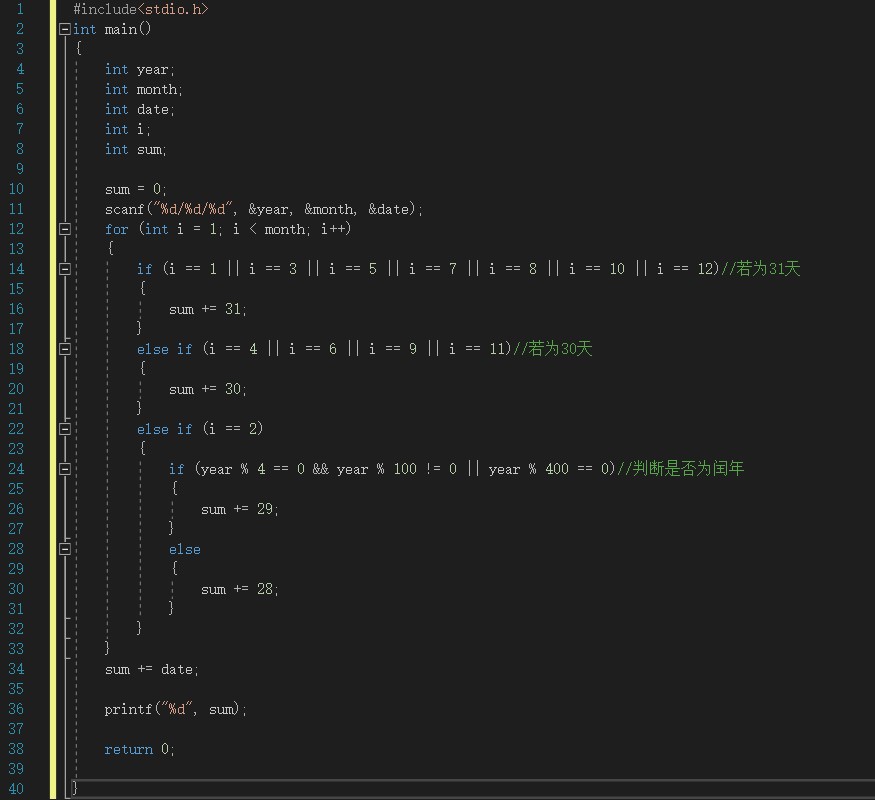Collapse the int main() function block
Image resolution: width=875 pixels, height=800 pixels.
pos(65,29)
